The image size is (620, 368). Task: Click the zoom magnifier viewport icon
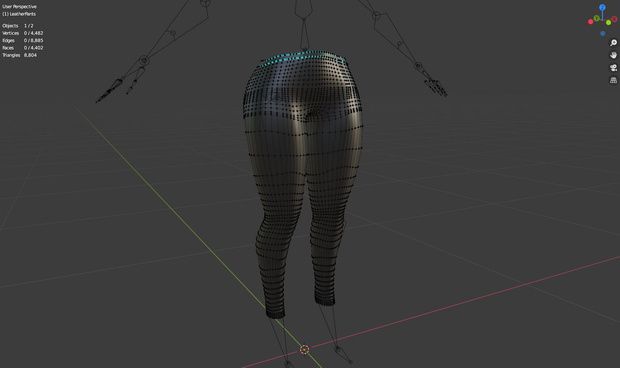613,43
